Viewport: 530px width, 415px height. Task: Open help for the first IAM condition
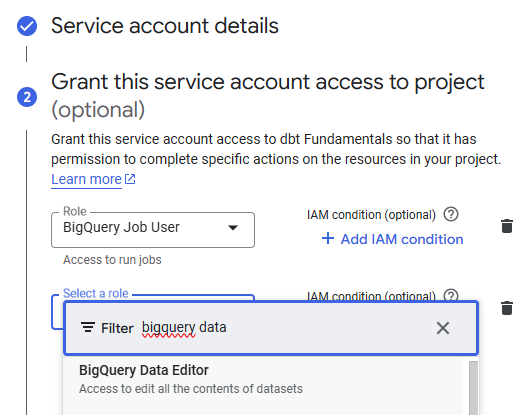[x=451, y=214]
